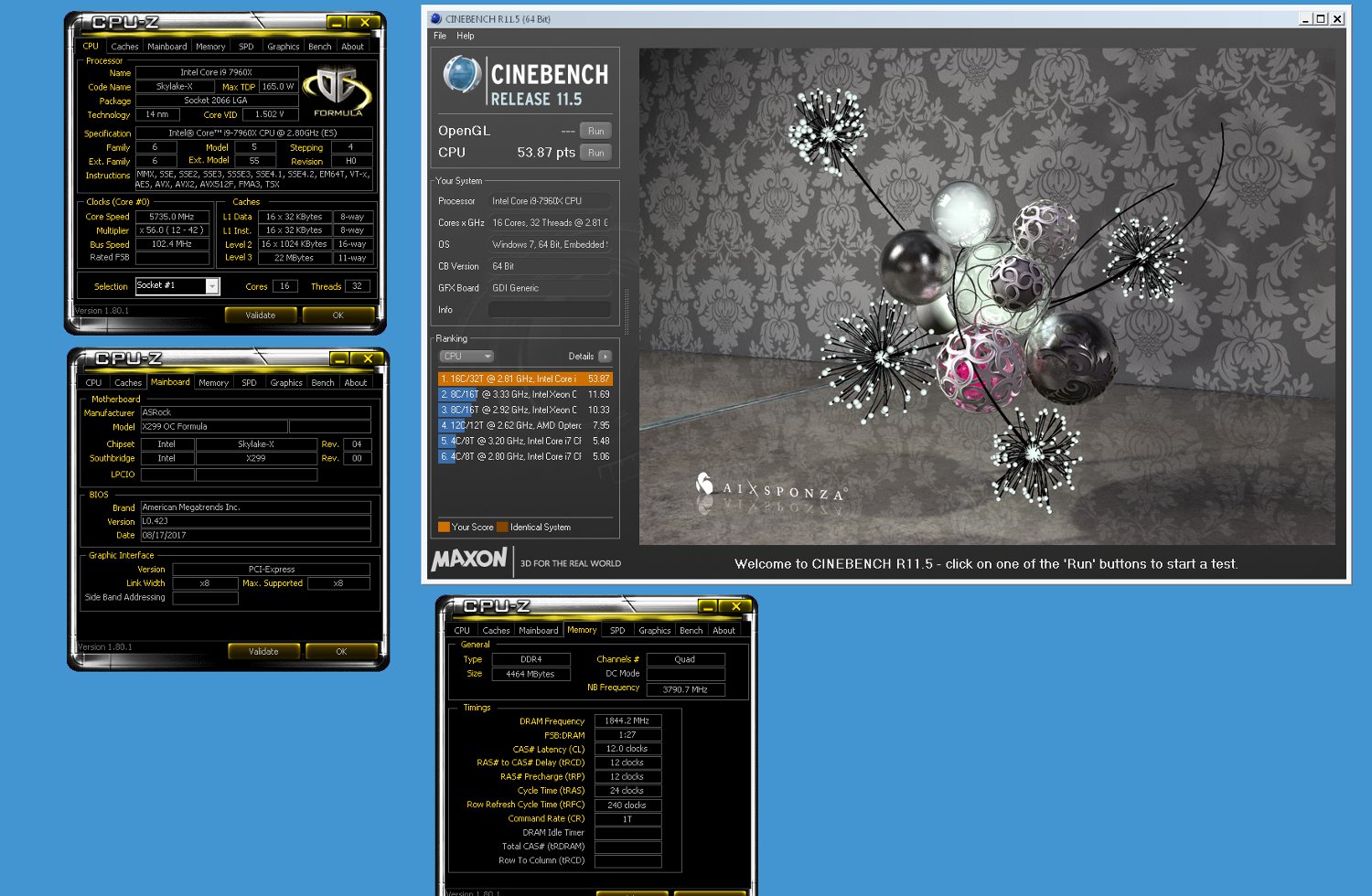1372x896 pixels.
Task: Open Graphics tab in top CPU-Z window
Action: pos(283,47)
